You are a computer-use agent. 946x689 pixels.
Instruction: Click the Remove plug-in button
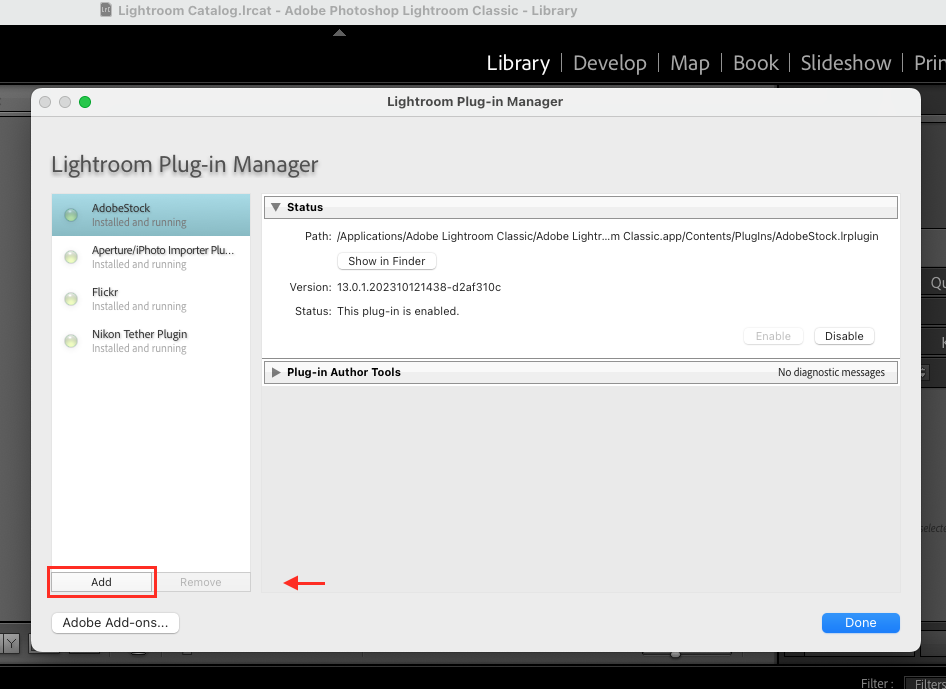(x=201, y=582)
